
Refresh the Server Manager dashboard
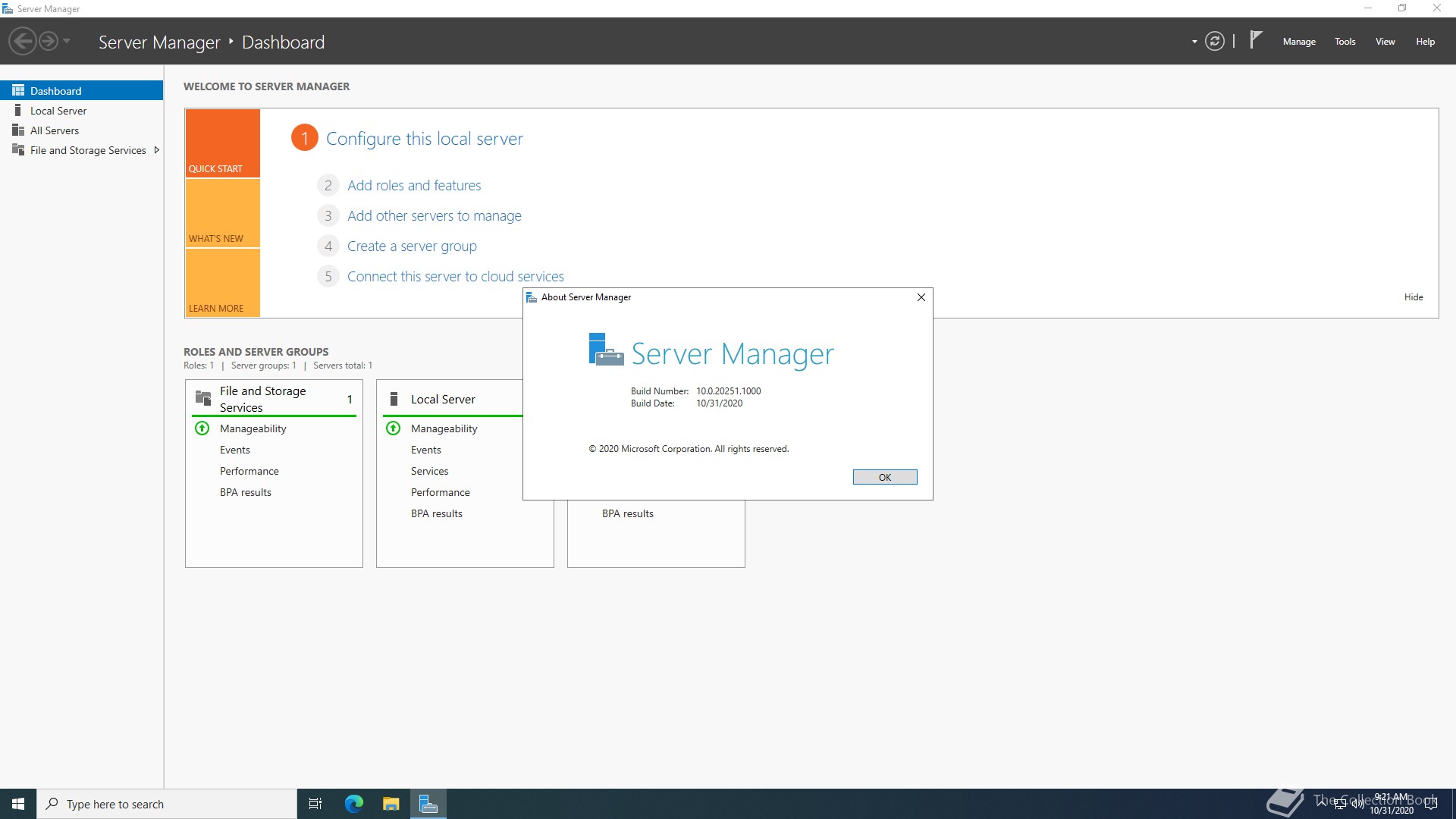[x=1215, y=41]
